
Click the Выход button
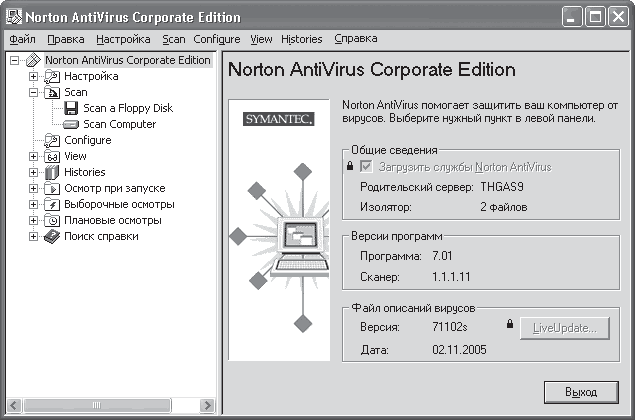581,392
